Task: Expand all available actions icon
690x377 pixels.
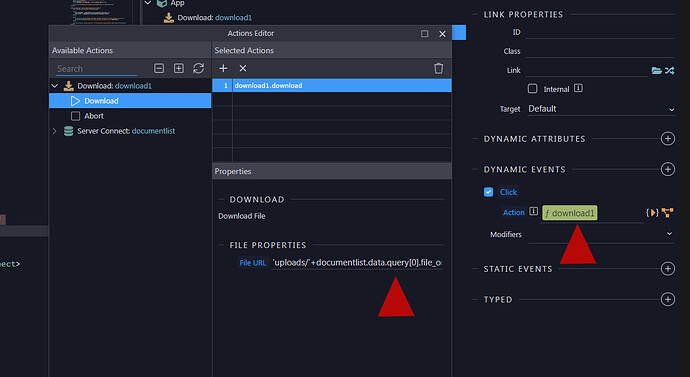Action: coord(179,68)
